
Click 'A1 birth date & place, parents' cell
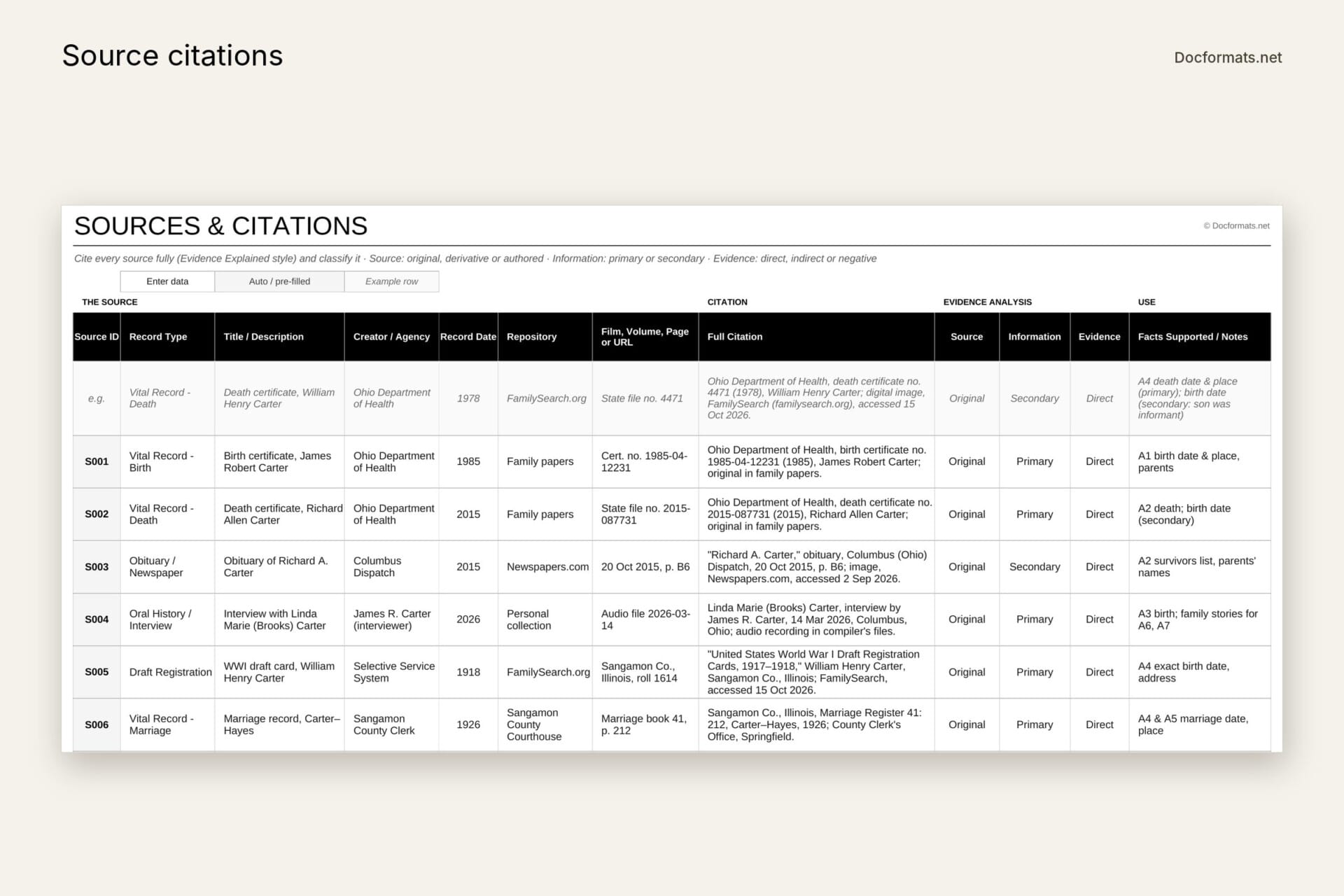[1200, 461]
